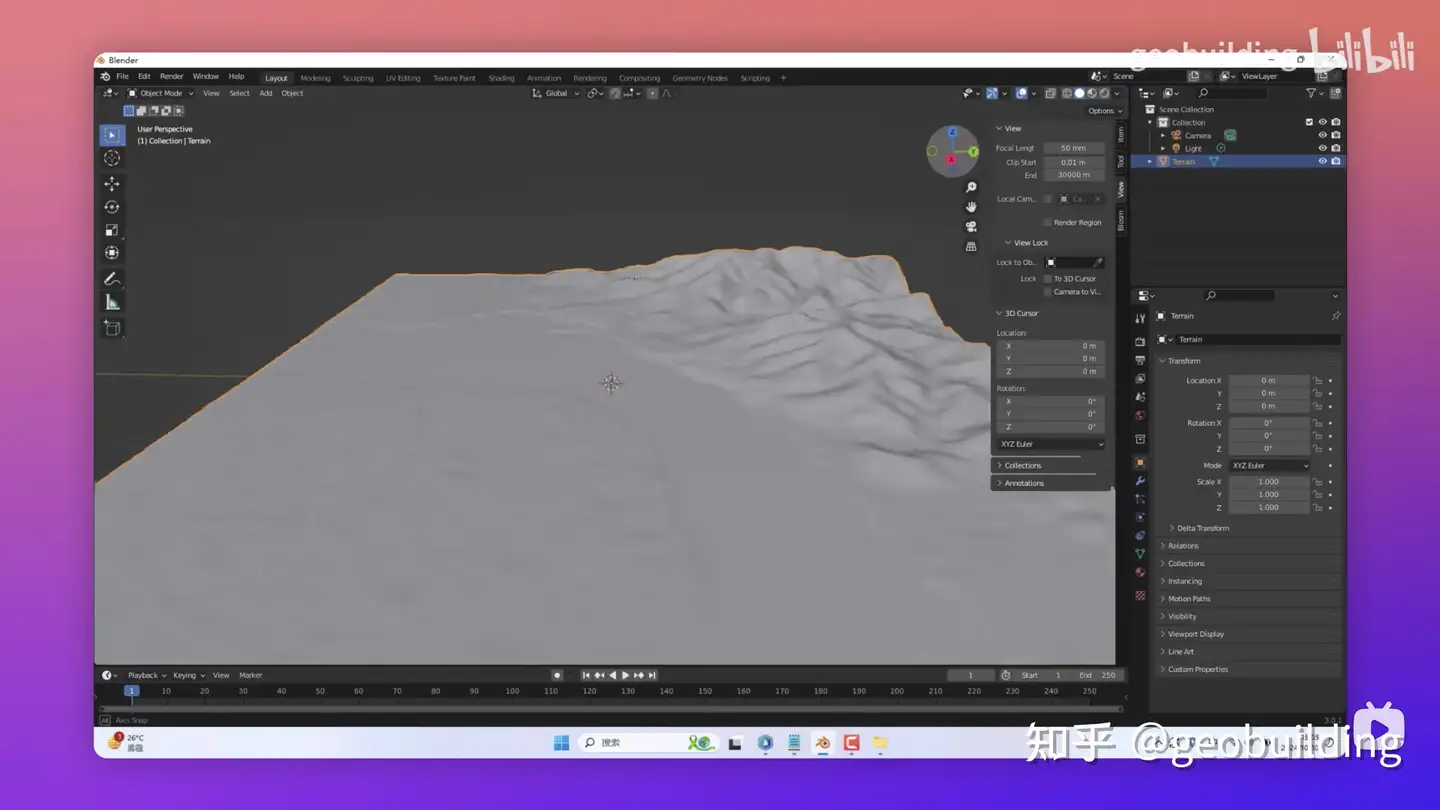Open the viewport Add menu

[266, 93]
